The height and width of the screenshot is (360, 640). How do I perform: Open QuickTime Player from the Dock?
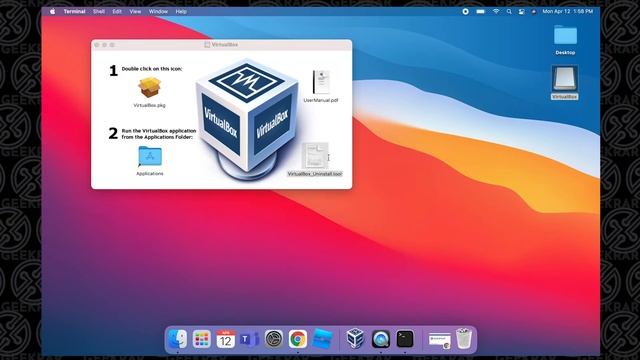coord(380,339)
